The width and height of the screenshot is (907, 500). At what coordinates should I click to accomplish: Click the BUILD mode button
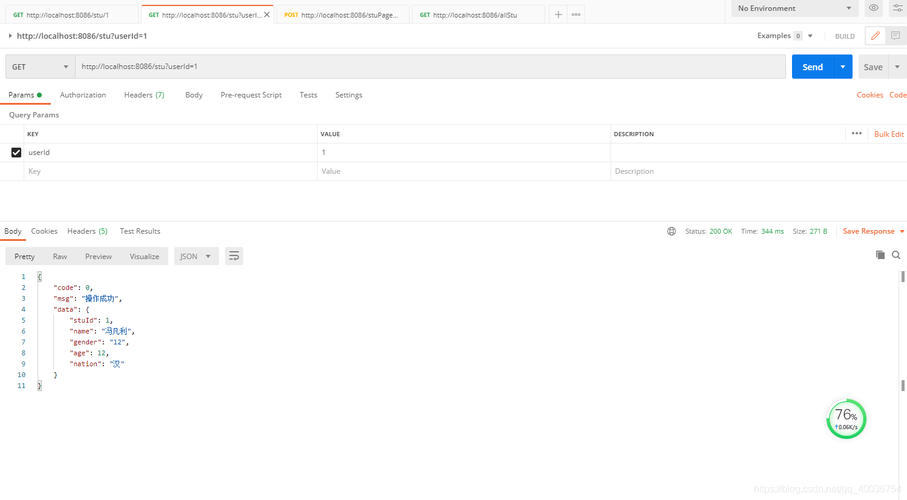[x=845, y=36]
